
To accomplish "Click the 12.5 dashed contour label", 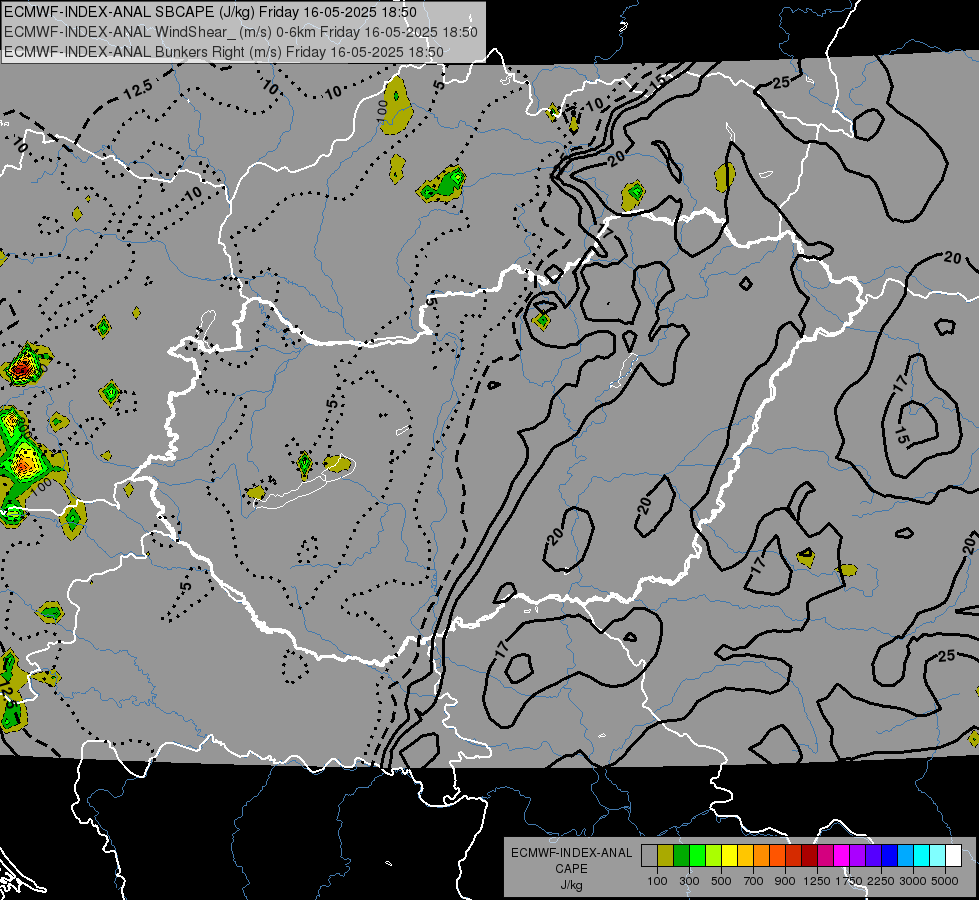I will 137,90.
